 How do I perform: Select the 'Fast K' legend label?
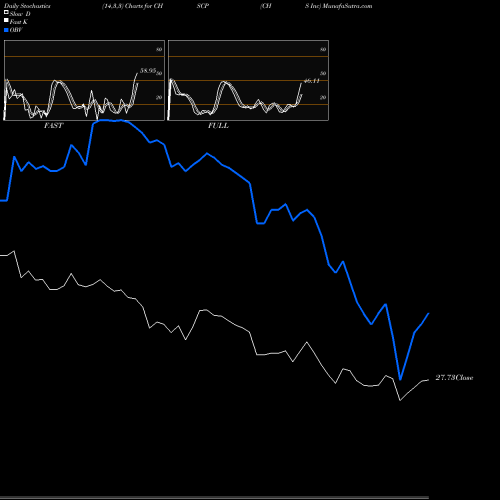[x=19, y=22]
